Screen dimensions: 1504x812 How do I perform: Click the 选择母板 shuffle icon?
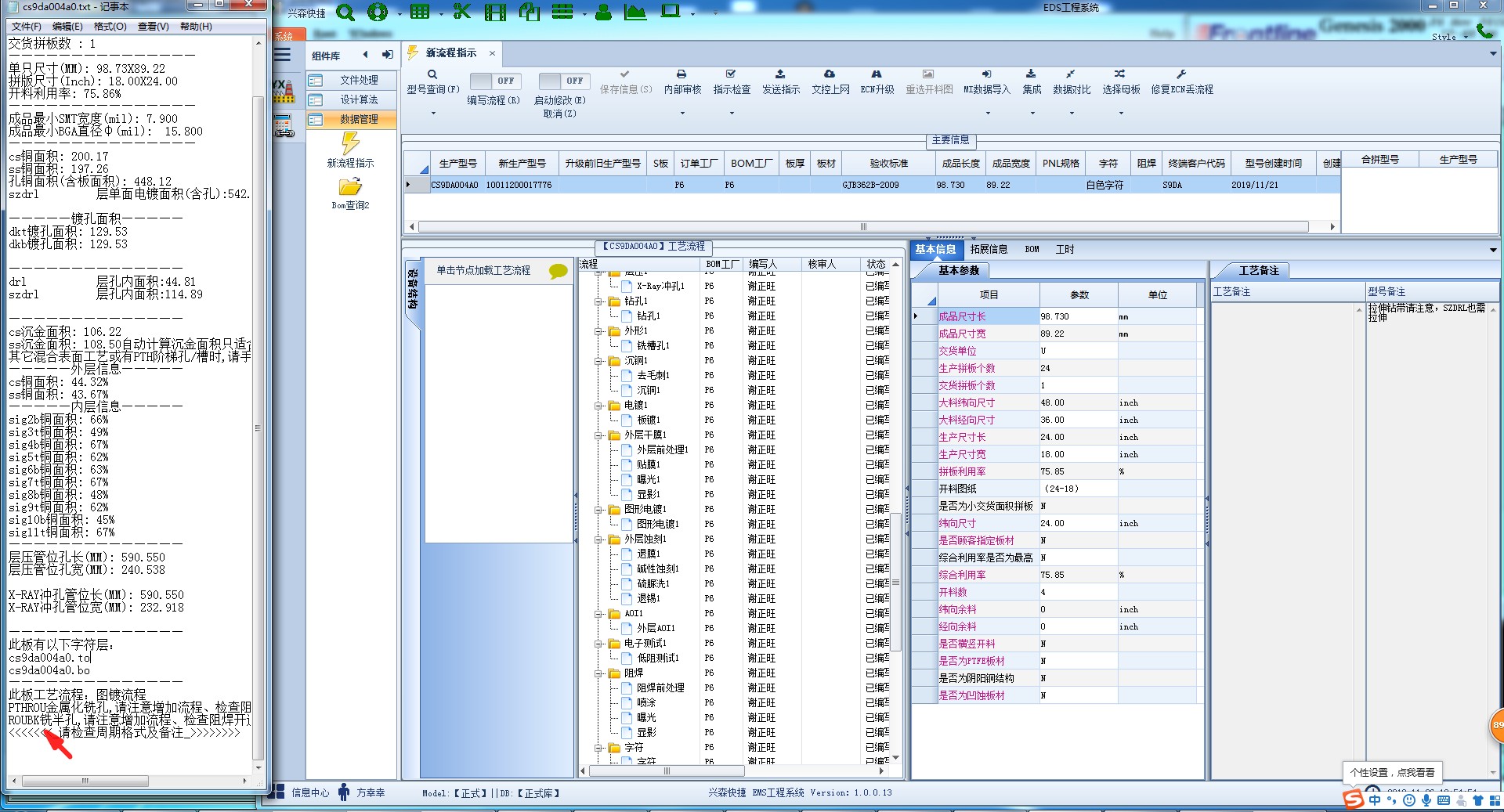coord(1120,74)
